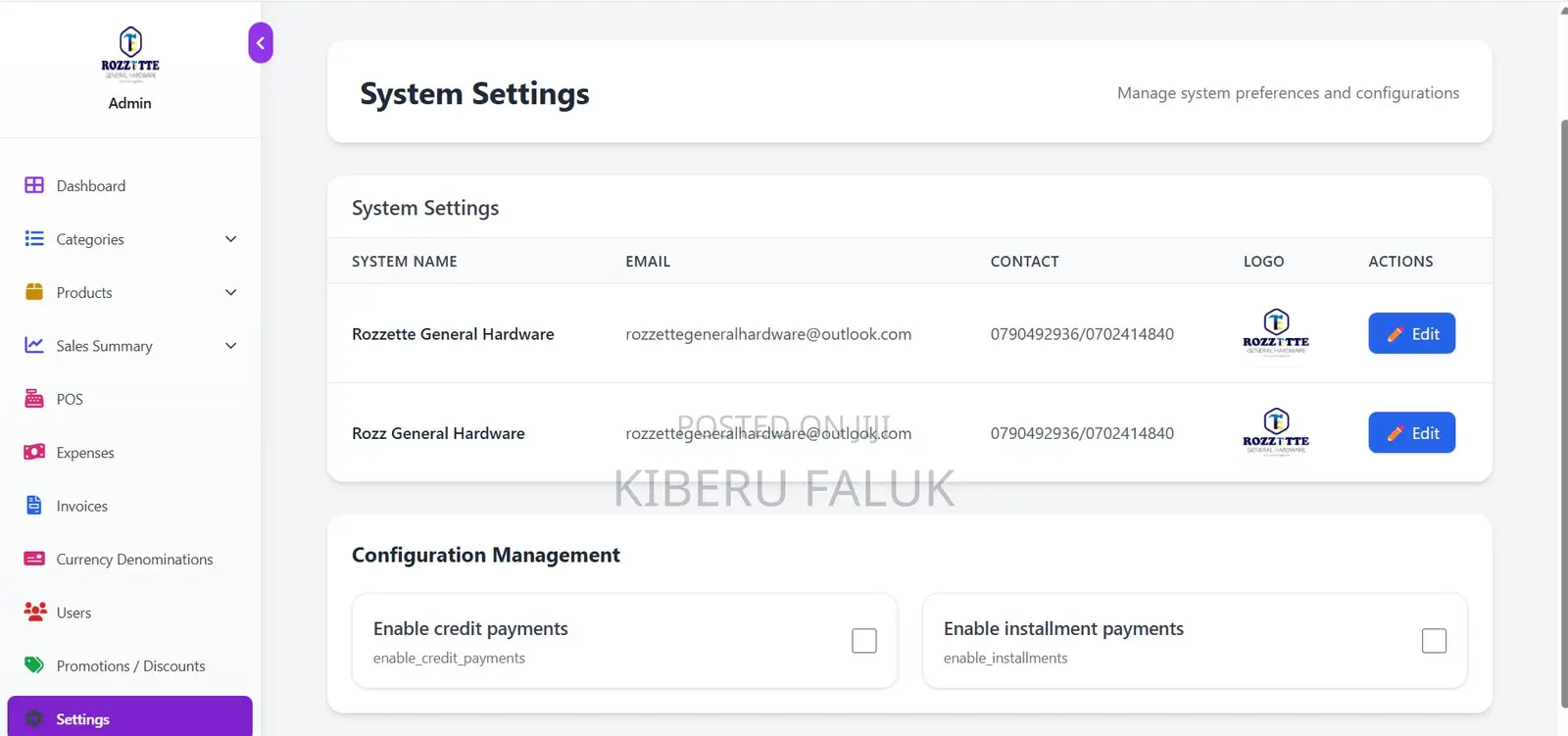1568x736 pixels.
Task: Click the Users people icon
Action: (x=35, y=612)
